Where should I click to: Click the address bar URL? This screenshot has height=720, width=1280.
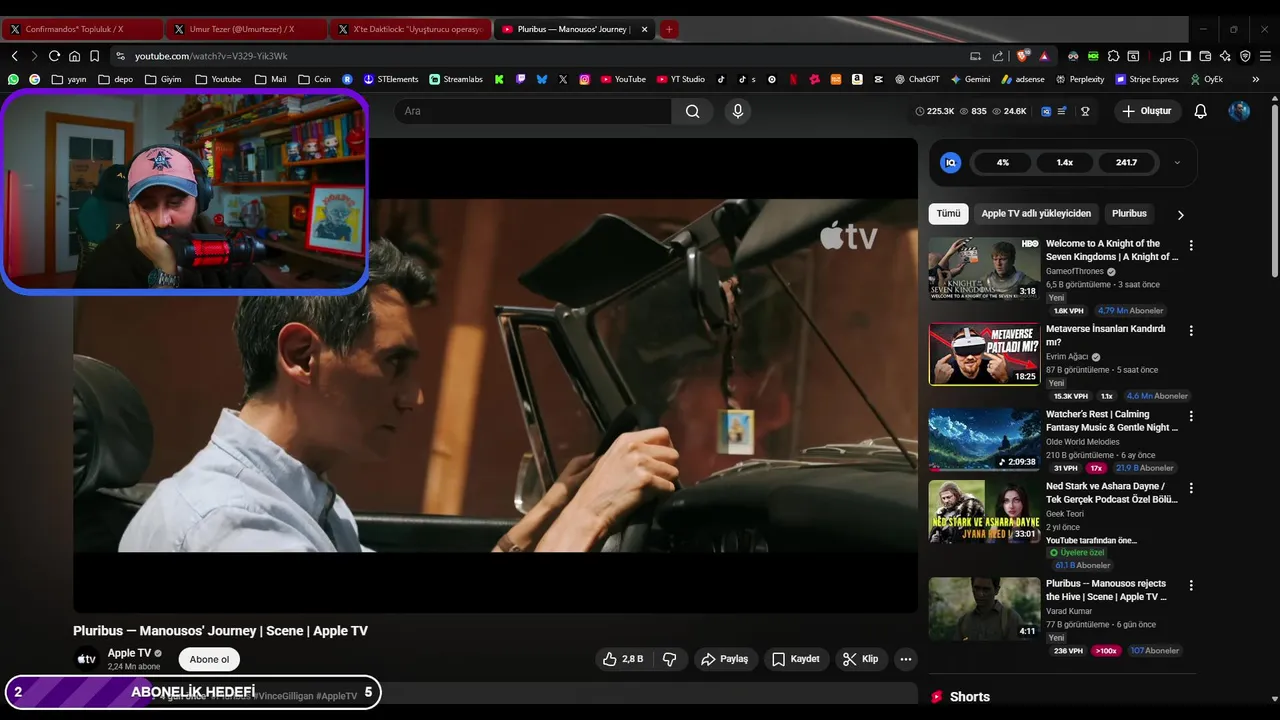pyautogui.click(x=211, y=56)
